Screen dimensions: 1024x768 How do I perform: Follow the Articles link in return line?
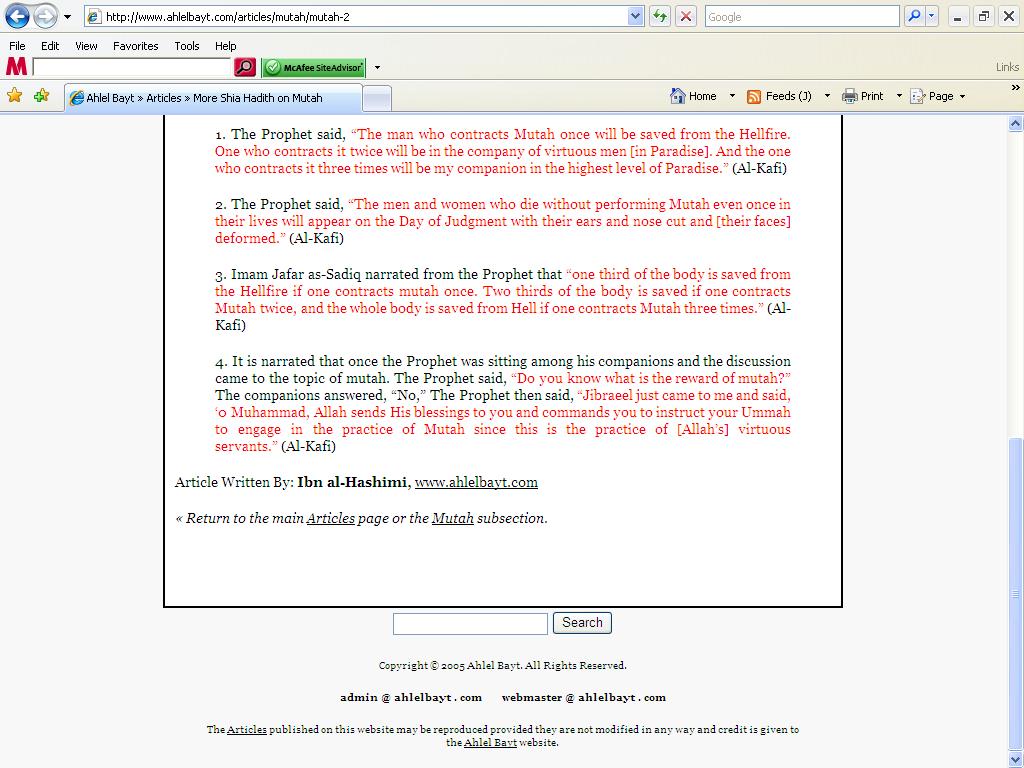pyautogui.click(x=330, y=519)
